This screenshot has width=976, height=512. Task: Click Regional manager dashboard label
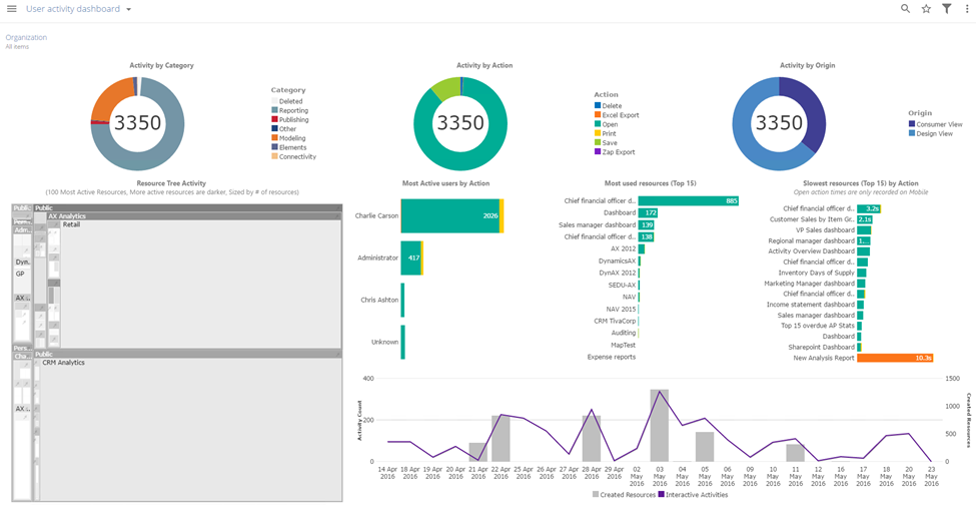811,241
